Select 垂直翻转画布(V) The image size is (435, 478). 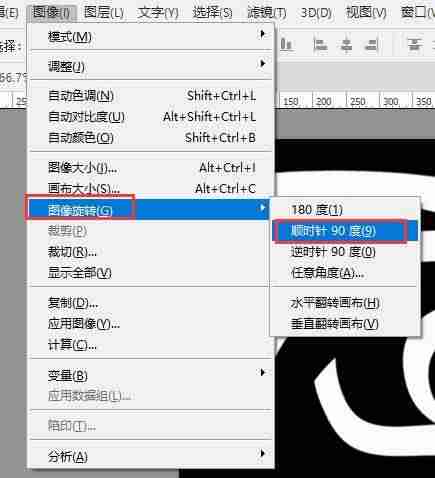tap(345, 324)
